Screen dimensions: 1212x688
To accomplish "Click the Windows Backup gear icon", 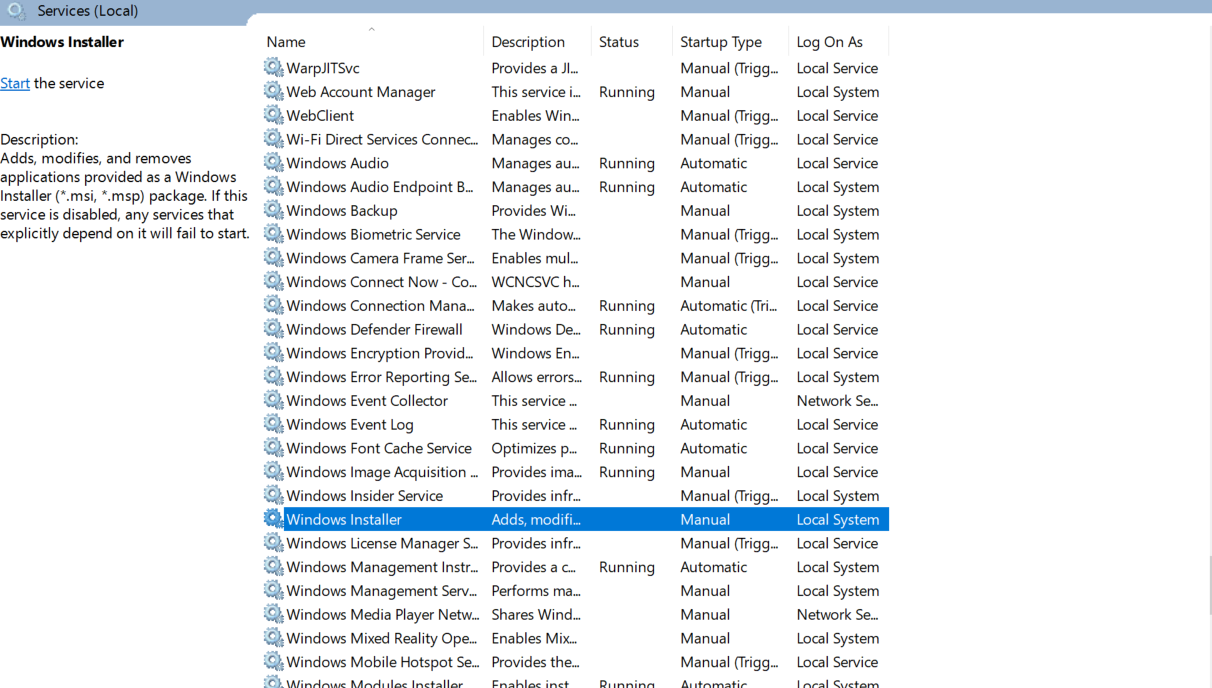I will [x=273, y=211].
